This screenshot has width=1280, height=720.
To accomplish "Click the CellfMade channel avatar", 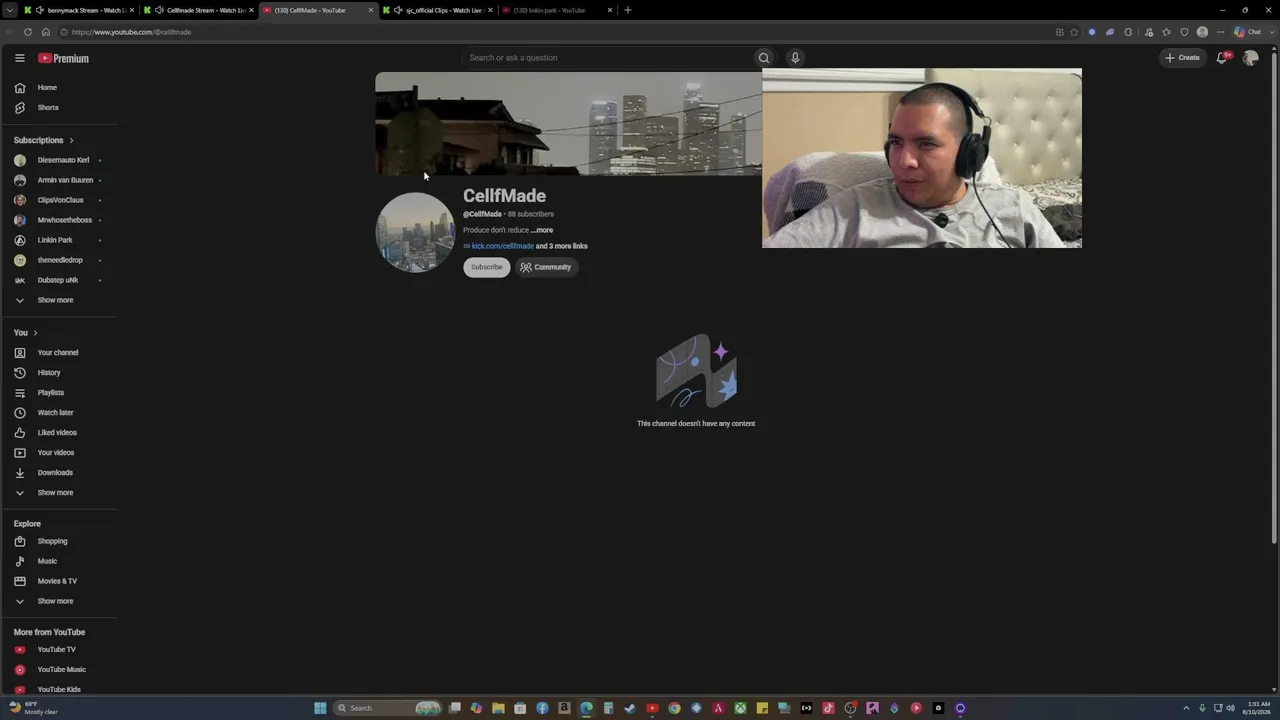I will 415,232.
